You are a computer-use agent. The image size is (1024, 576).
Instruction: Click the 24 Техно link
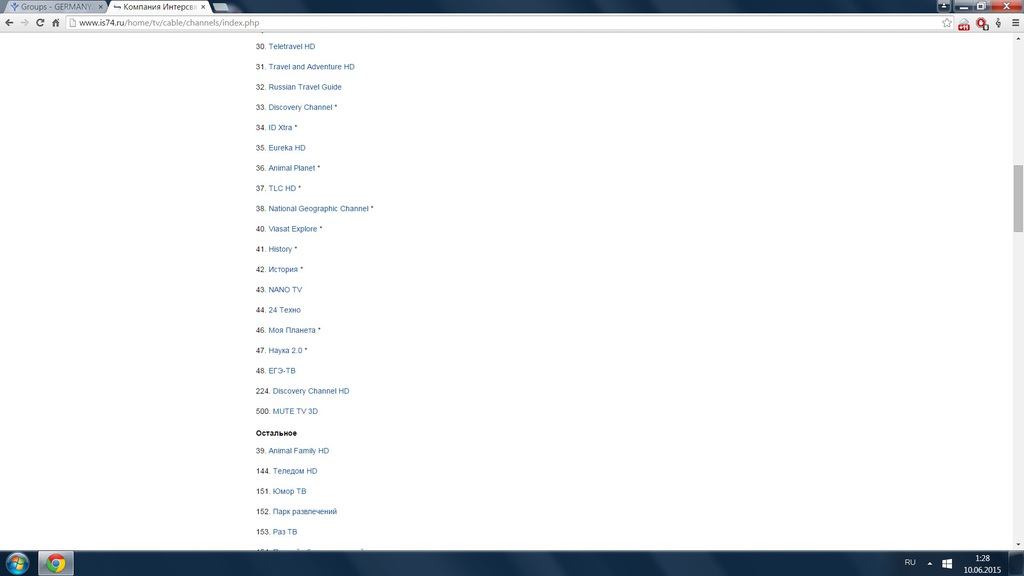tap(285, 310)
